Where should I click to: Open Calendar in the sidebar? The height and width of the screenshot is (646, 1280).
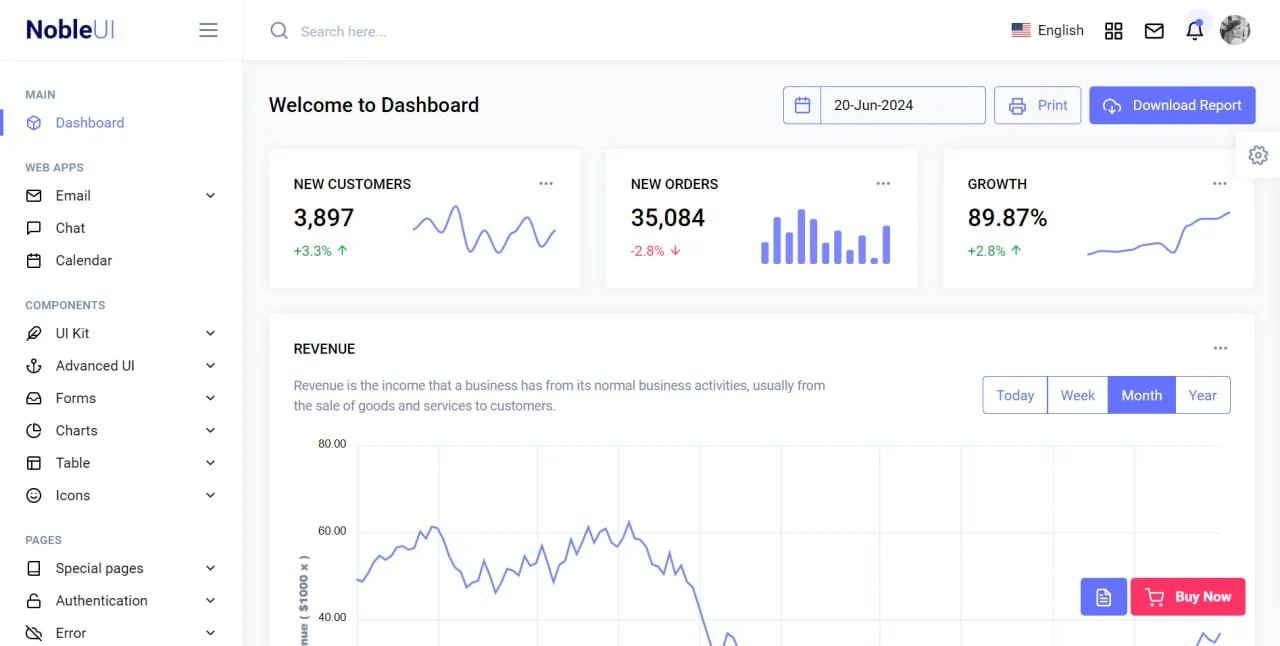pos(84,260)
